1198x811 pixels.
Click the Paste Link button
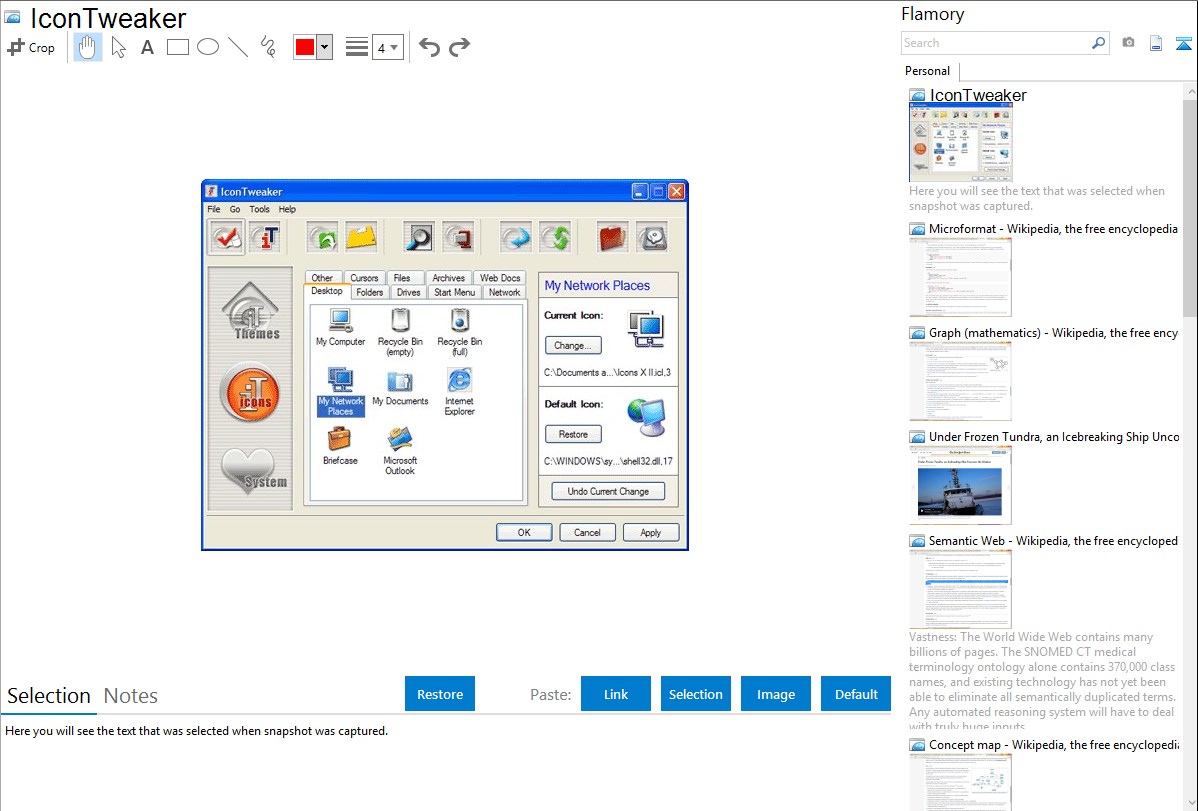pos(616,694)
